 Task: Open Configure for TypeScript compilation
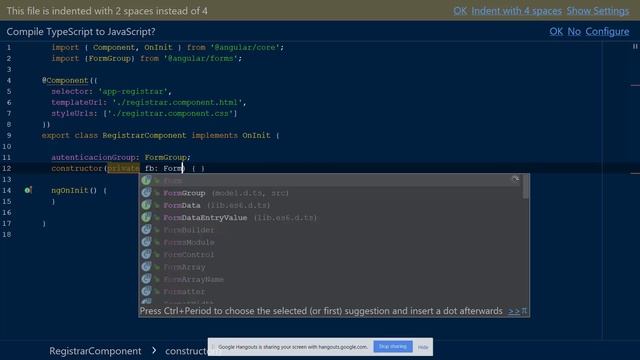pyautogui.click(x=607, y=31)
